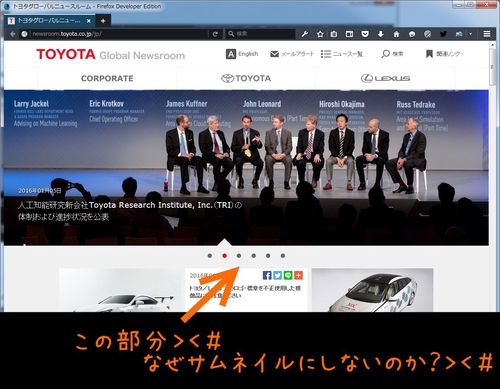
Task: Open the white sedan test car thumbnail
Action: 372,290
